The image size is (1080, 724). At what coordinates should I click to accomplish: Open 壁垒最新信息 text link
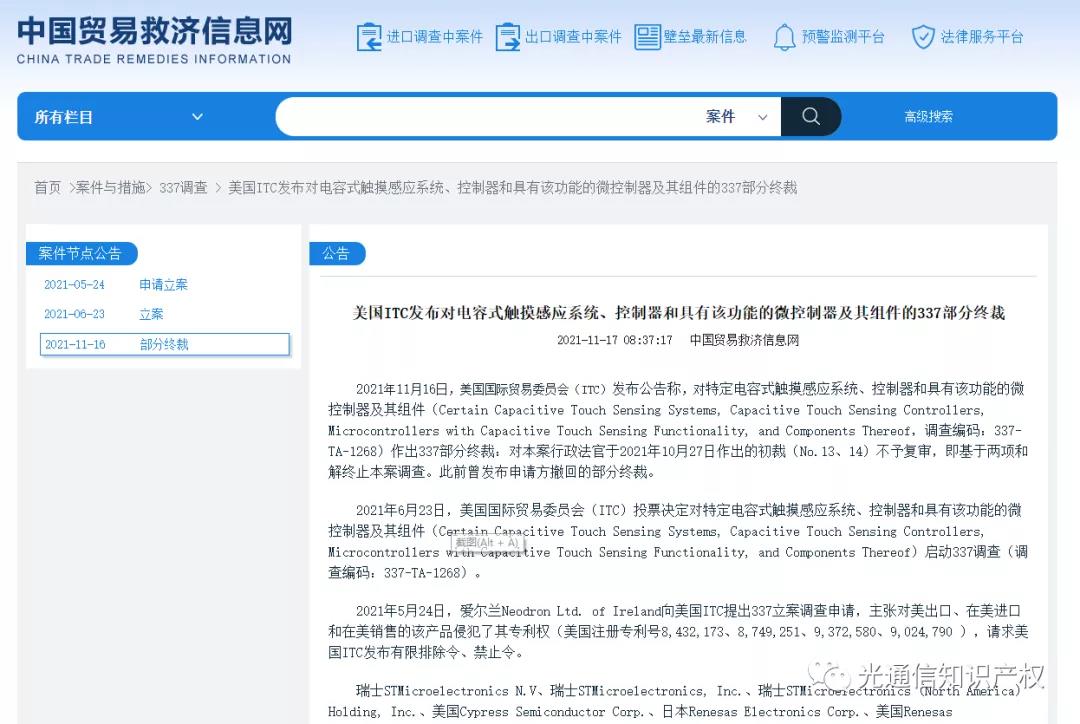point(705,37)
